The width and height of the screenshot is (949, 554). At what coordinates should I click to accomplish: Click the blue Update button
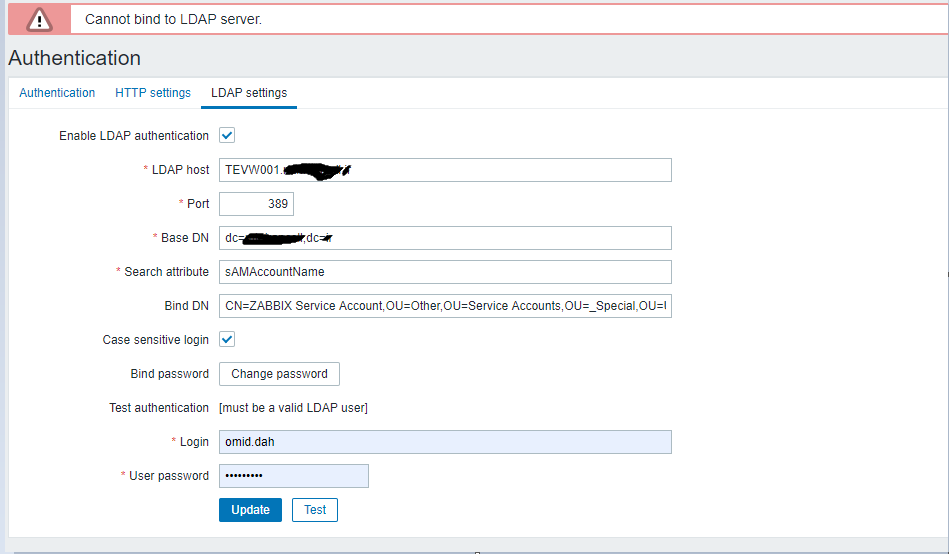pos(250,510)
